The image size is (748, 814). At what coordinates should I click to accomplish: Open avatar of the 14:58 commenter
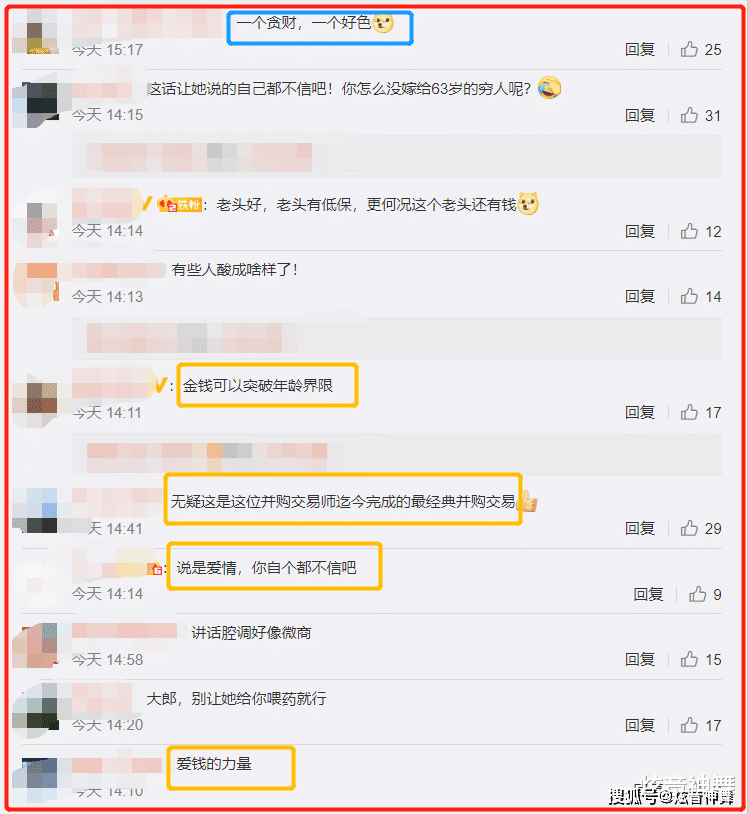pyautogui.click(x=35, y=645)
